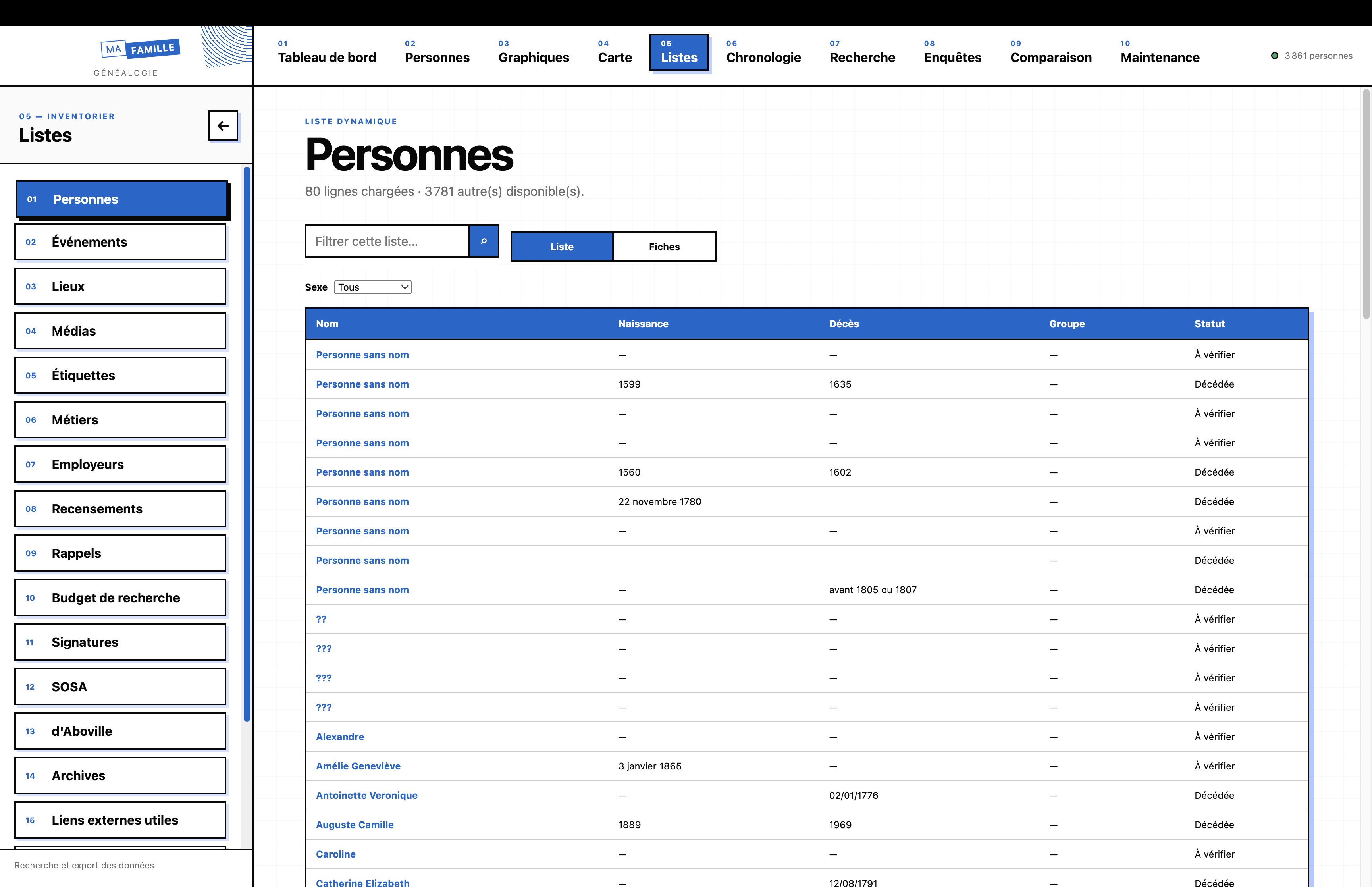Click the sidebar's blue scrollbar
1372x887 pixels.
[x=247, y=443]
